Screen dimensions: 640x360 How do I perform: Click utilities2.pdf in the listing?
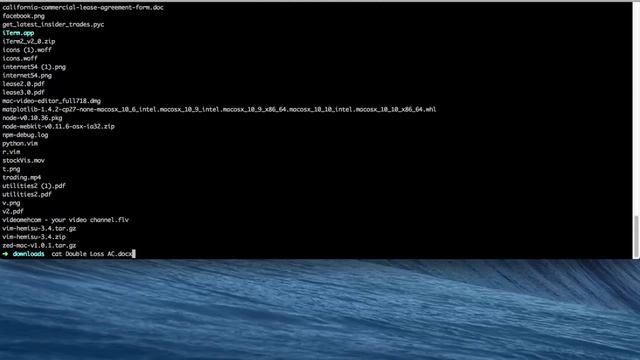coord(27,195)
